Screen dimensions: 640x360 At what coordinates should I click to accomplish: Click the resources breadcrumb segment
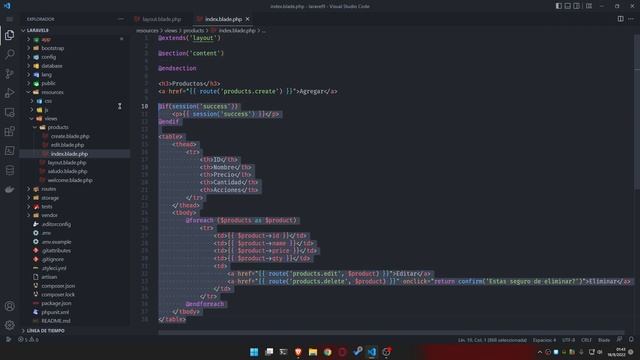147,31
